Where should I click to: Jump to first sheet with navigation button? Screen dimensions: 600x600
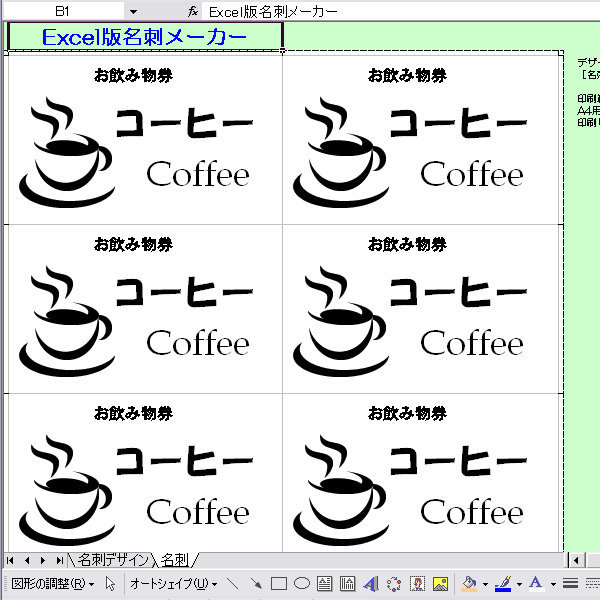point(11,559)
